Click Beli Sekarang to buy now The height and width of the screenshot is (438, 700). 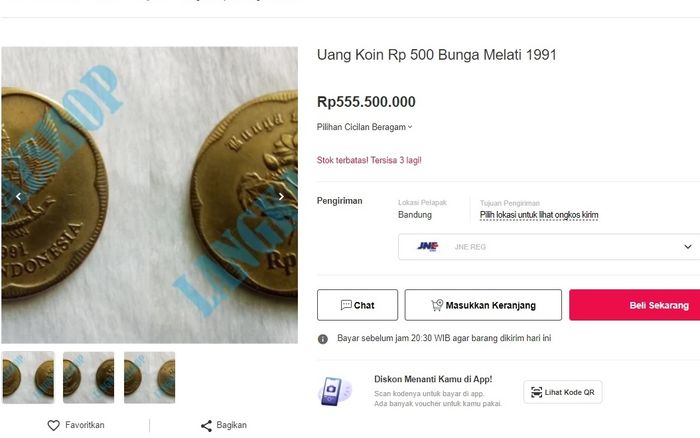(x=636, y=305)
